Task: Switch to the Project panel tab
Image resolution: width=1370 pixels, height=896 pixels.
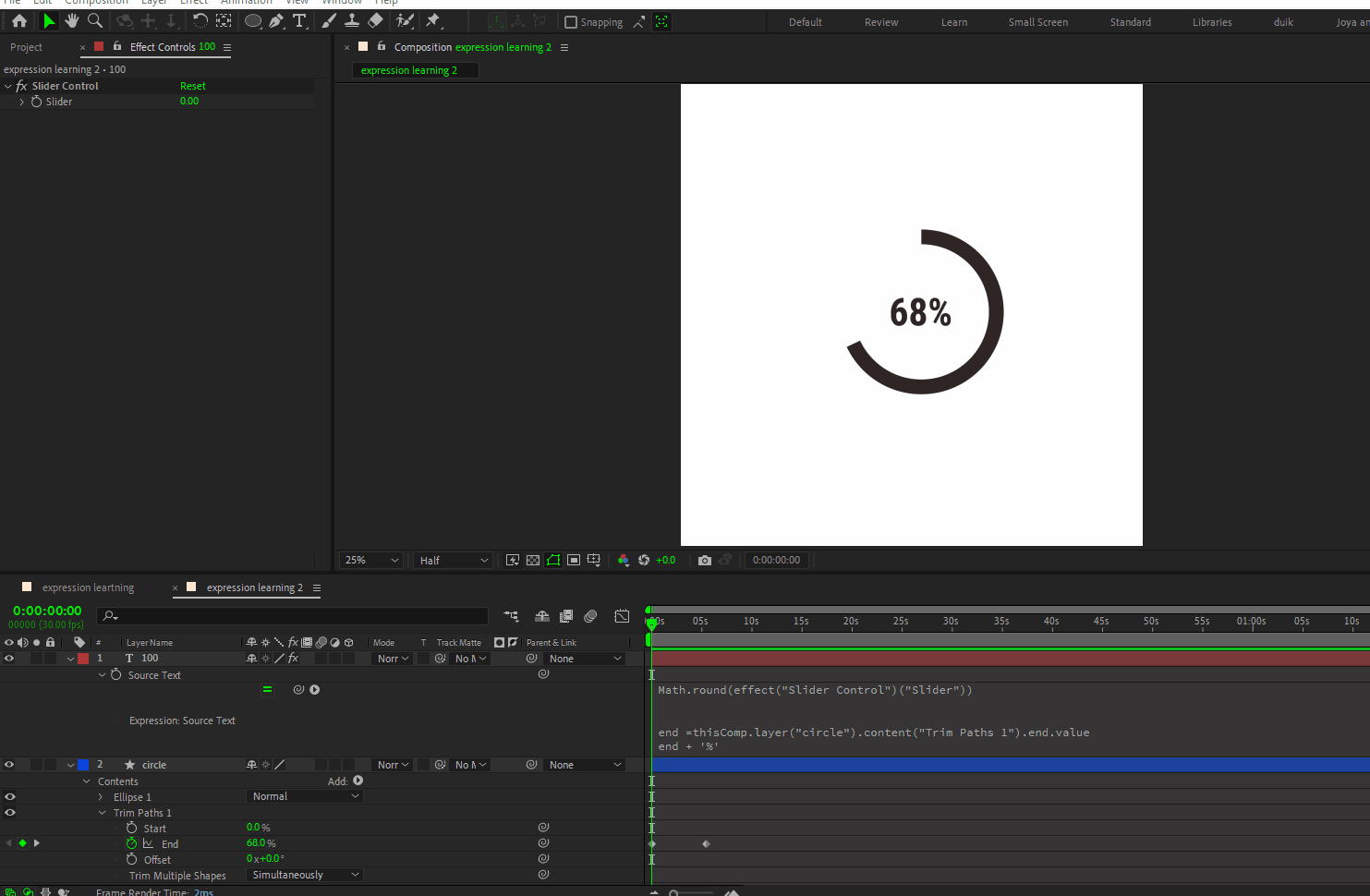Action: click(x=26, y=47)
